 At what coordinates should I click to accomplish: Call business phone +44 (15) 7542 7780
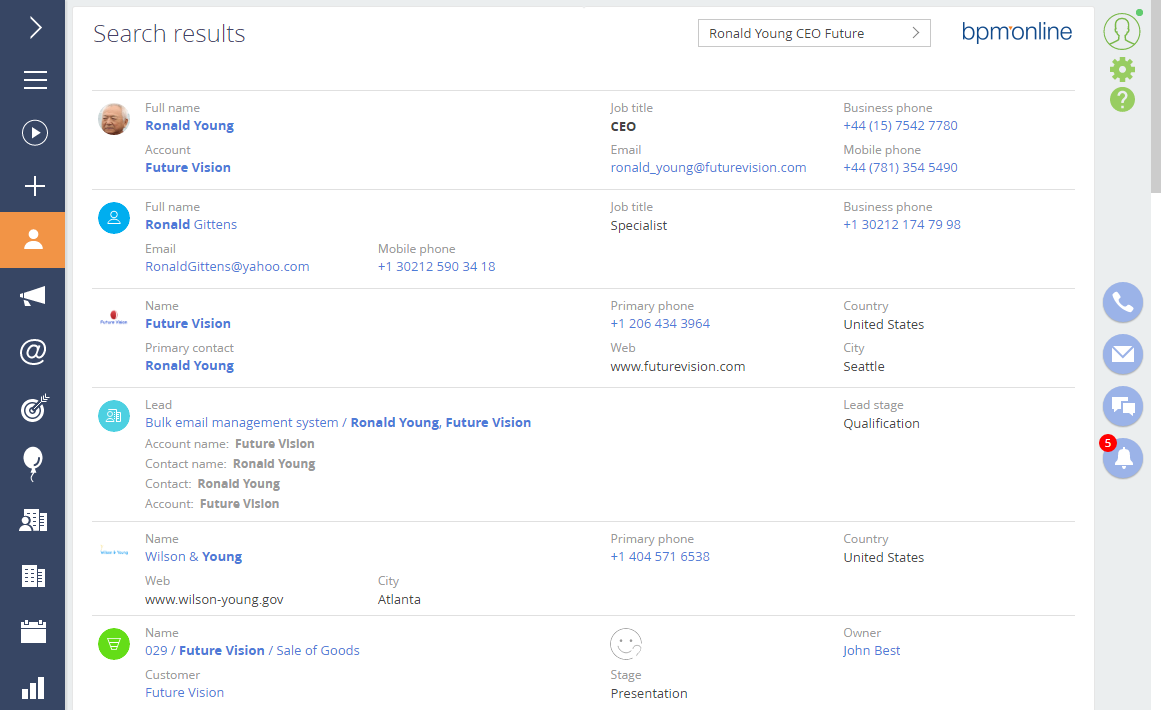[900, 126]
